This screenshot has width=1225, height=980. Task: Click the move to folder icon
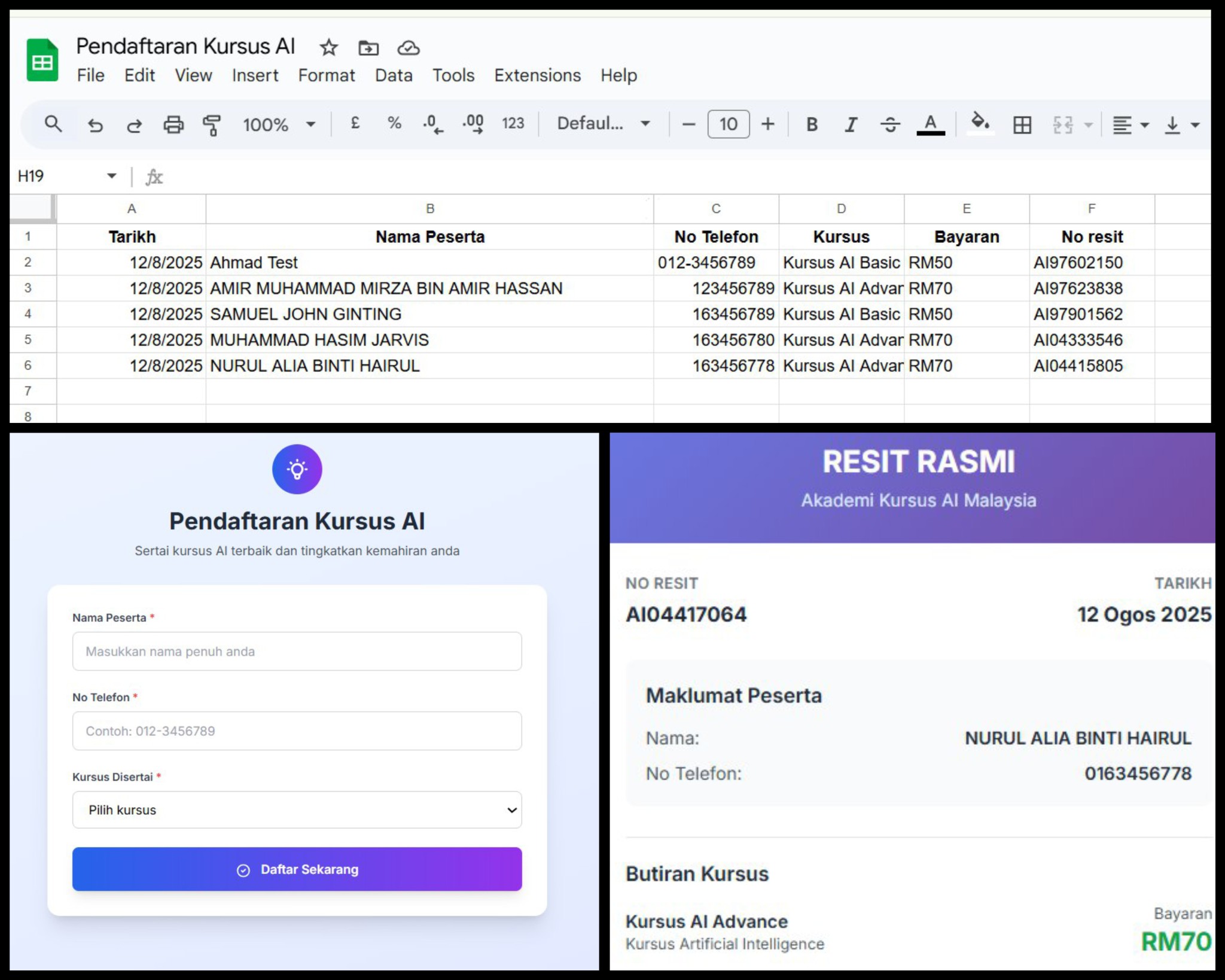368,48
